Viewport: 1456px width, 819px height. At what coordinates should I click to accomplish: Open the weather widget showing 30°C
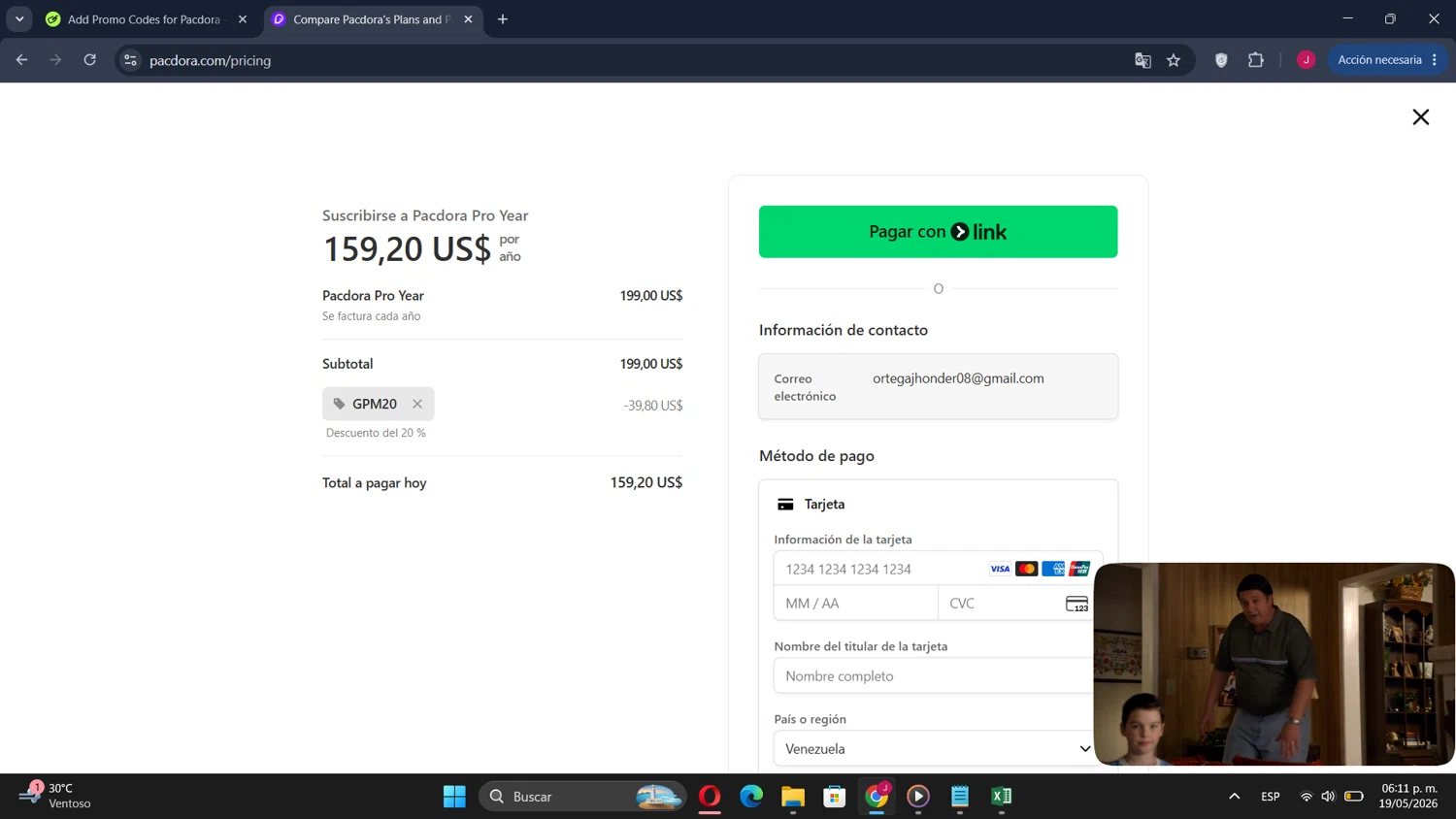click(56, 796)
